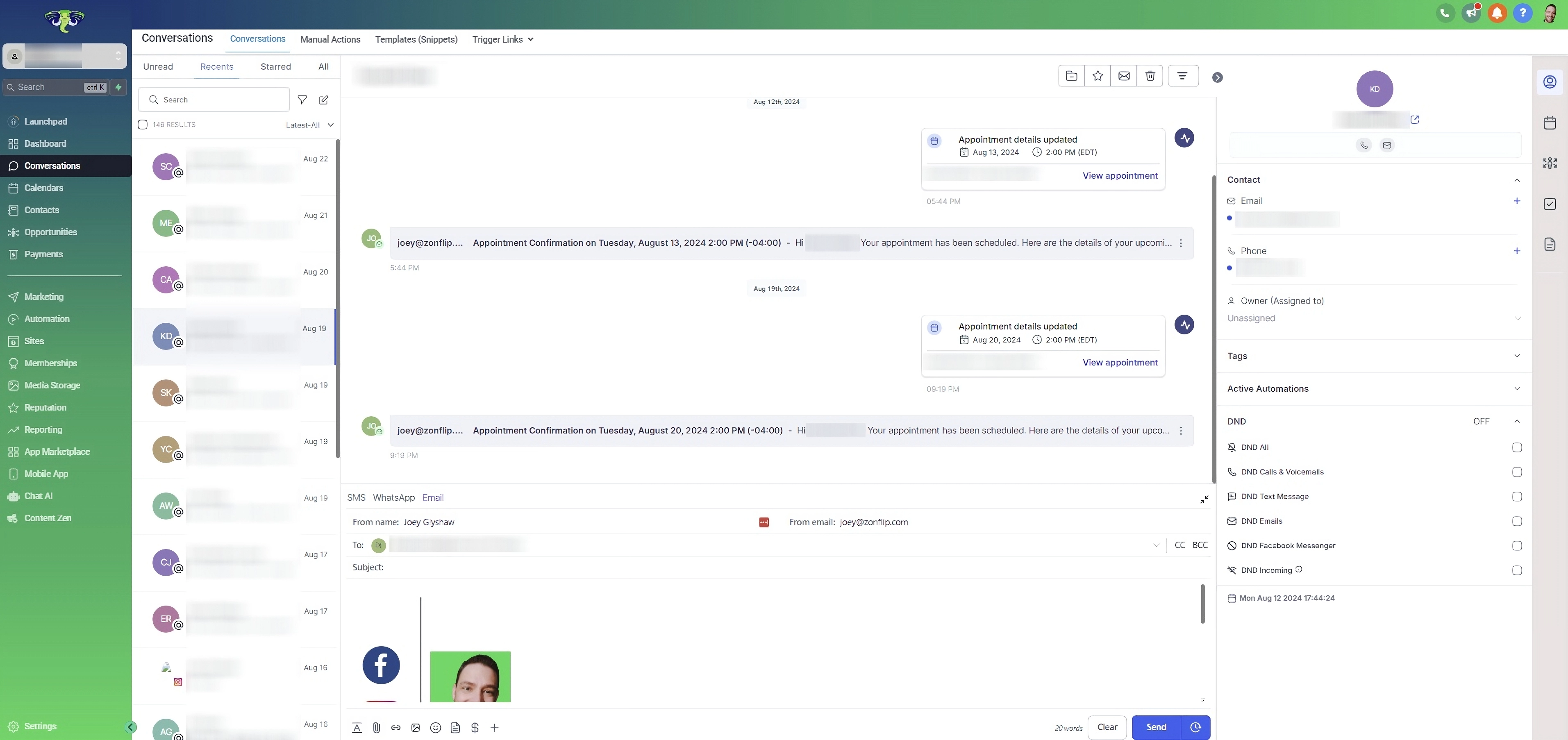Viewport: 1568px width, 740px height.
Task: Collapse the DND section
Action: tap(1516, 421)
